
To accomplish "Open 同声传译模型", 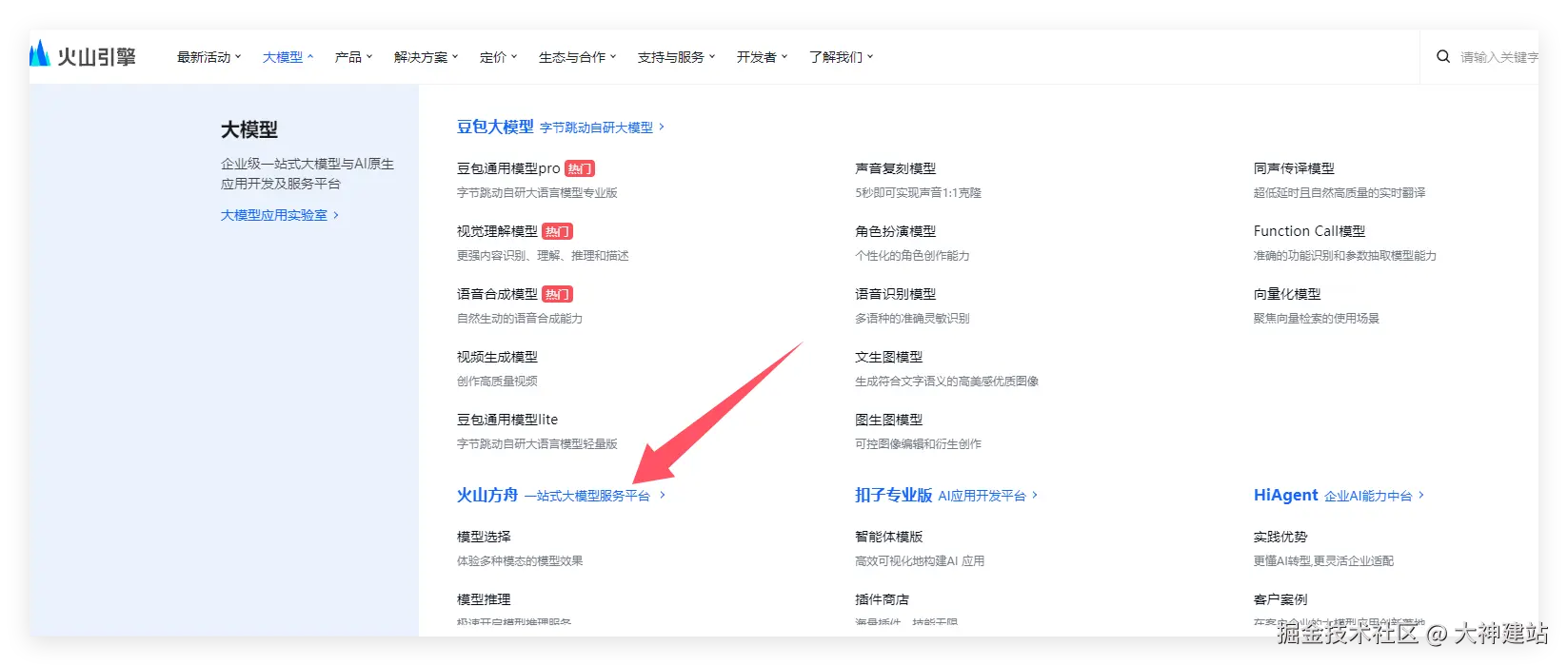I will [1294, 168].
